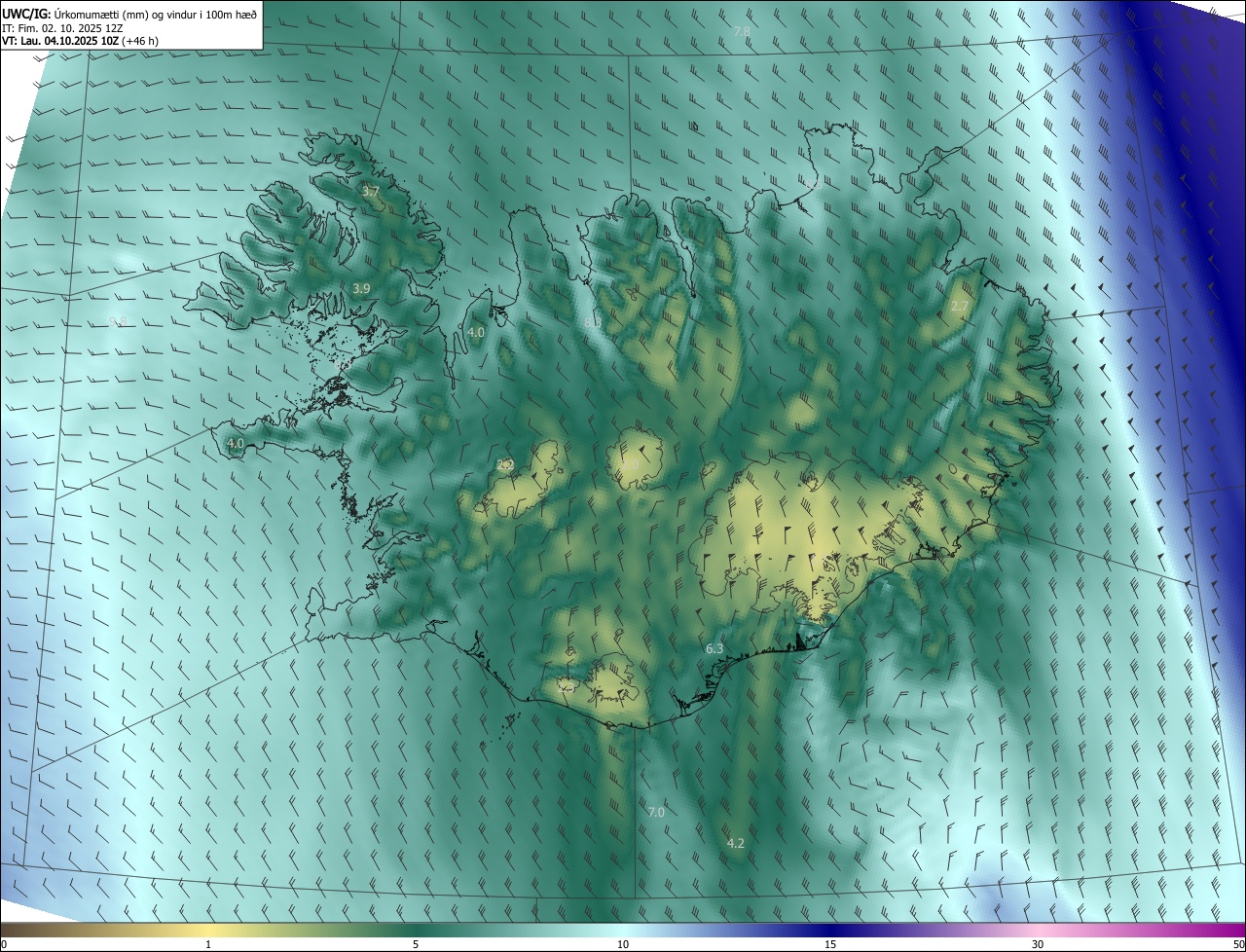Click the 2.7 value label in east Iceland
This screenshot has height=952, width=1246.
[x=959, y=306]
